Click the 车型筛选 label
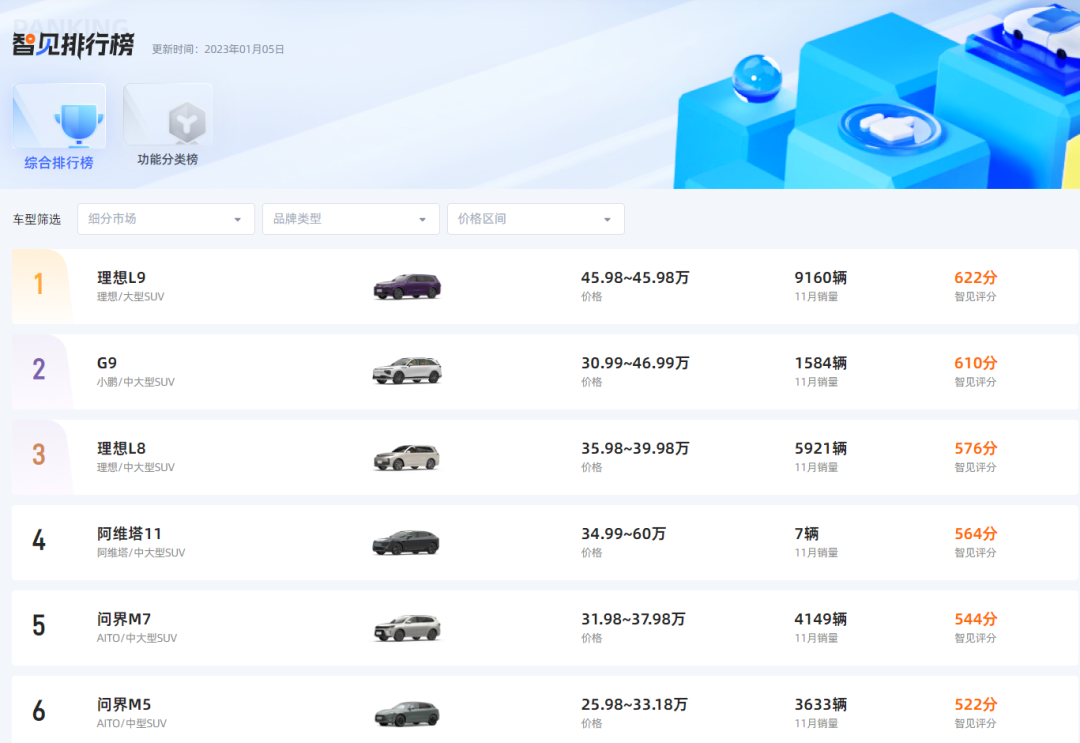Viewport: 1080px width, 743px height. coord(37,220)
